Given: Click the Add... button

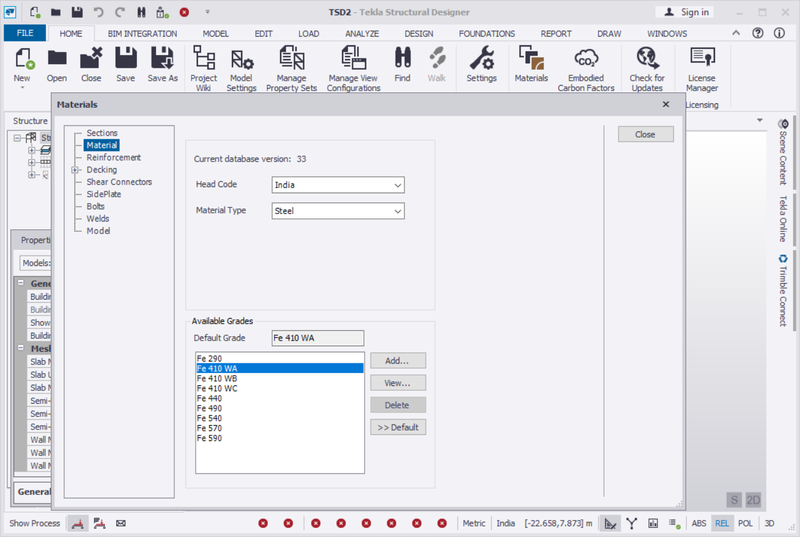Looking at the screenshot, I should pos(397,361).
